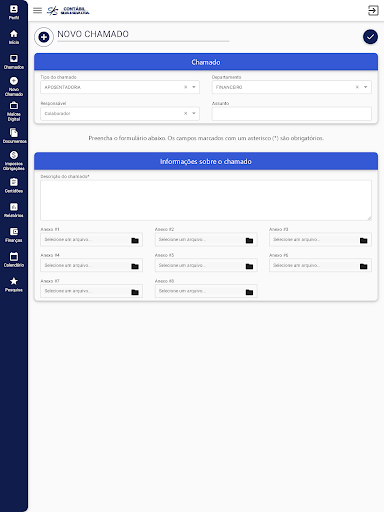Confirm the new chamado with checkmark button
Screen dimensions: 384x512
point(370,37)
